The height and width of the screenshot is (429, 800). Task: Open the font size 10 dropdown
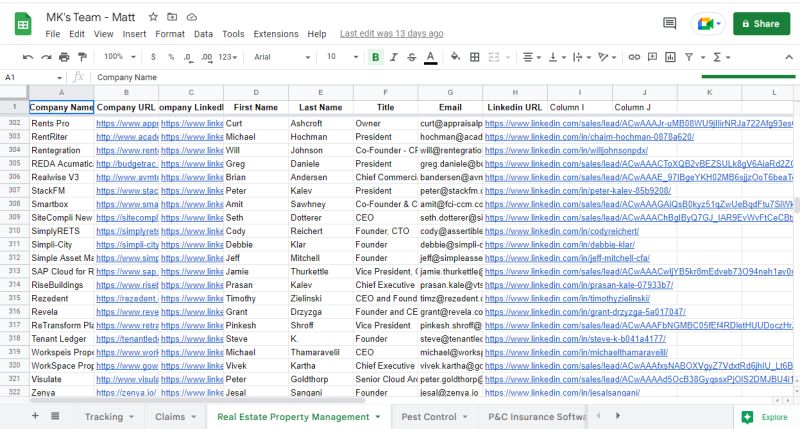coord(342,57)
